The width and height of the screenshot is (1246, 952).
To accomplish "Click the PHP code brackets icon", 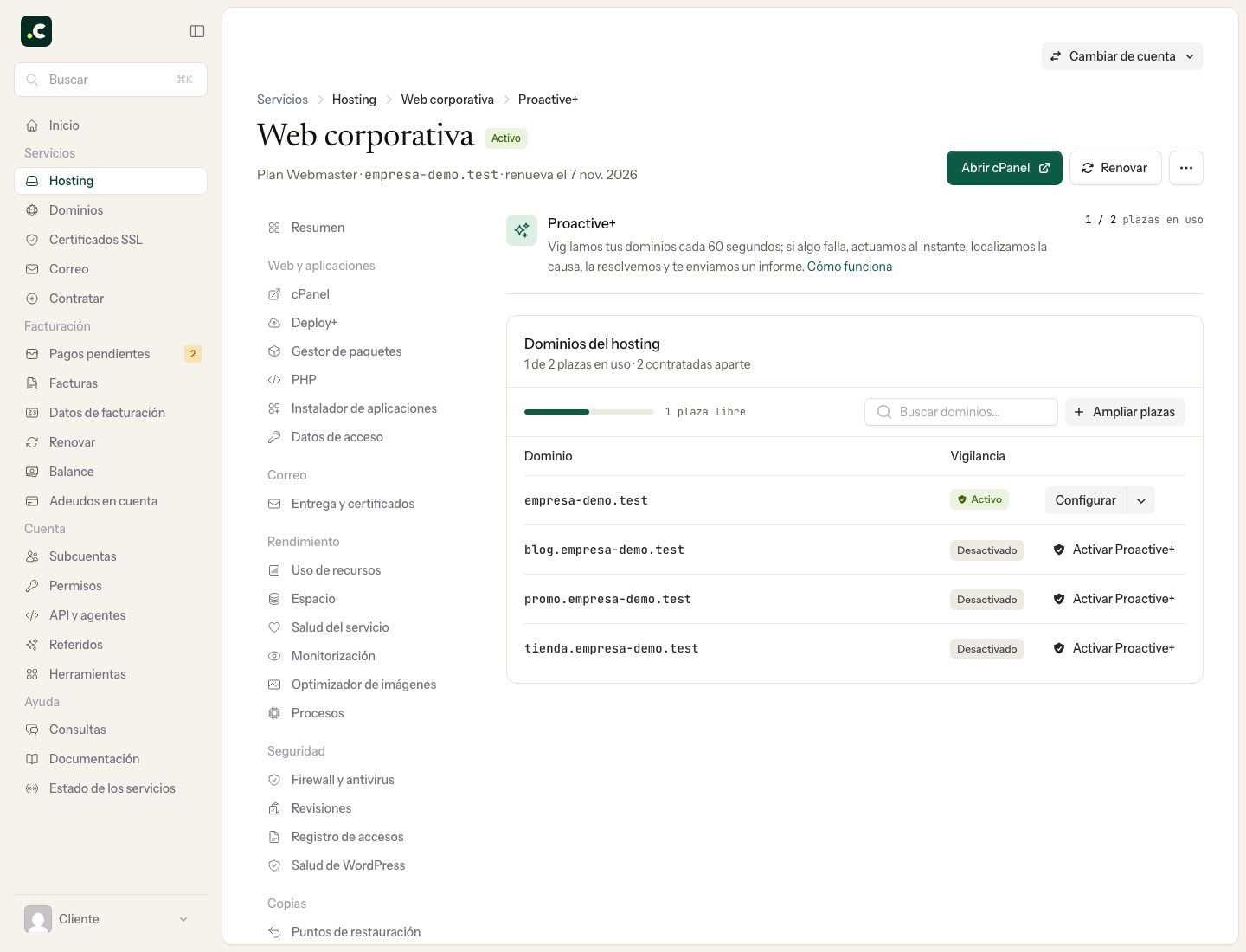I will (x=274, y=380).
